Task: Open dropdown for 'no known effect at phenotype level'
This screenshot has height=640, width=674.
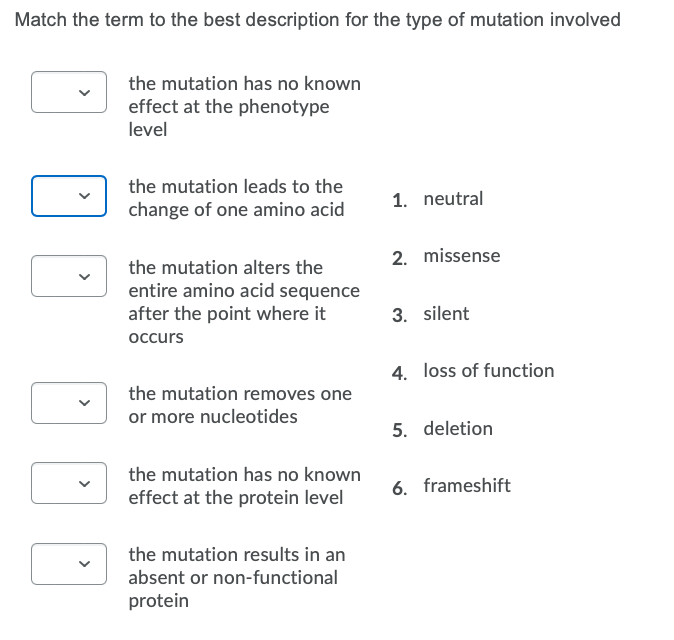Action: click(69, 92)
